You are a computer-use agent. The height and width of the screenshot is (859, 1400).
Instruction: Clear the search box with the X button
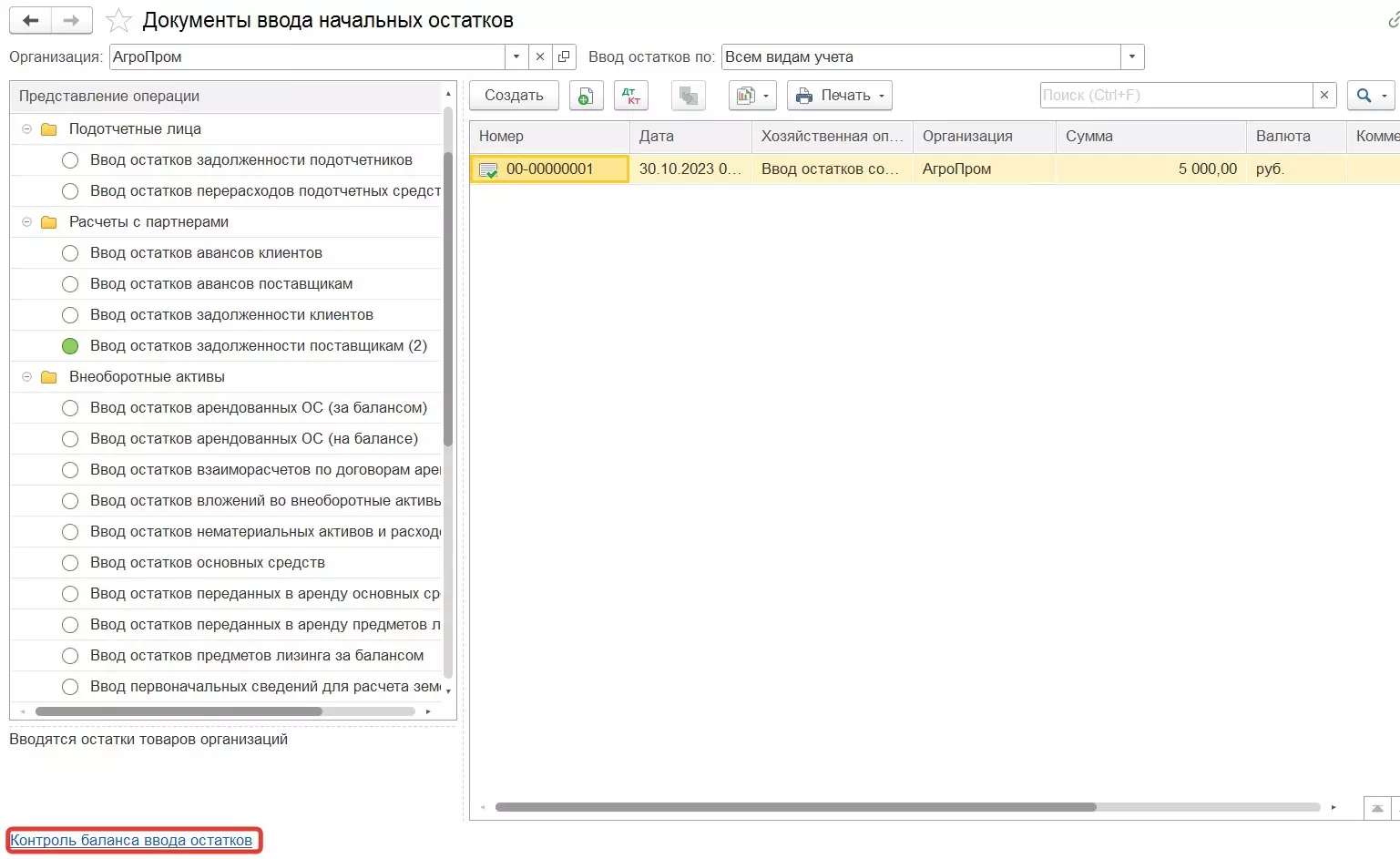point(1324,96)
